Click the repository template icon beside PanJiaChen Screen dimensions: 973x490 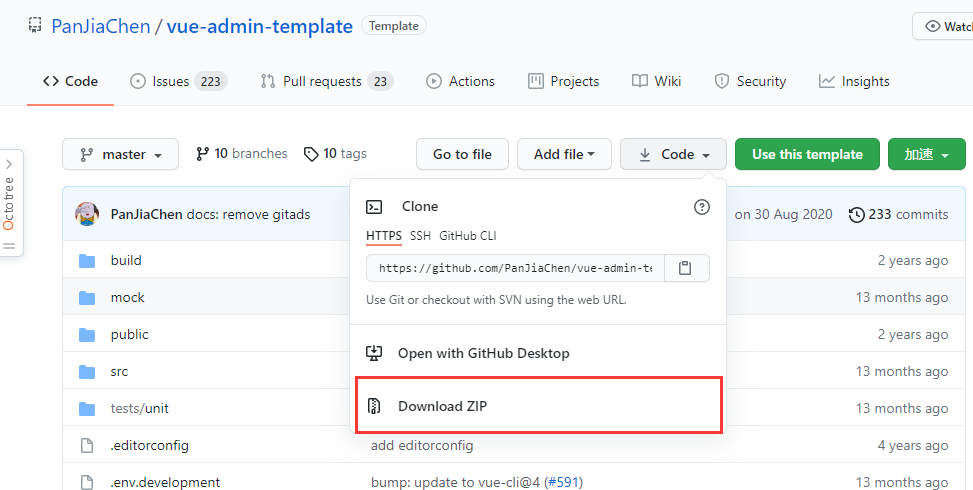coord(35,25)
